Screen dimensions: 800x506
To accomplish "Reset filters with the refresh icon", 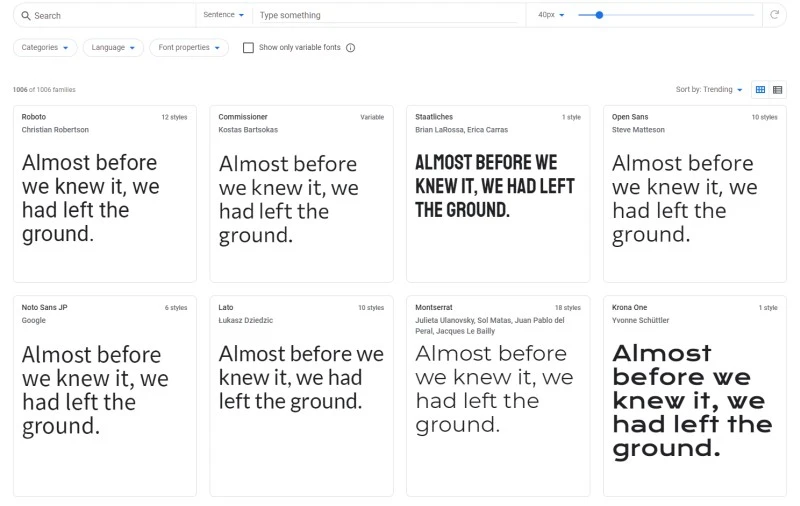I will click(x=774, y=15).
